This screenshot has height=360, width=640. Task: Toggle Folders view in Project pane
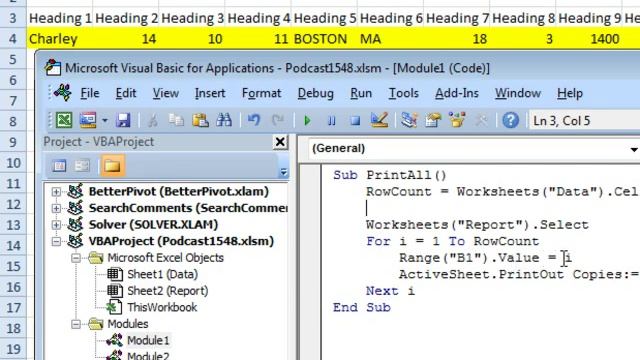coord(112,165)
